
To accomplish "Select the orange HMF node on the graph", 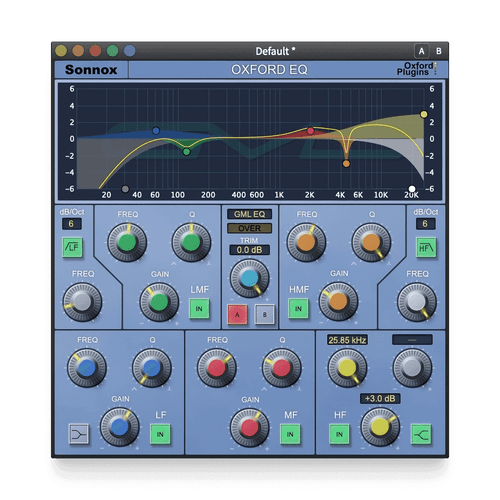I will point(346,164).
